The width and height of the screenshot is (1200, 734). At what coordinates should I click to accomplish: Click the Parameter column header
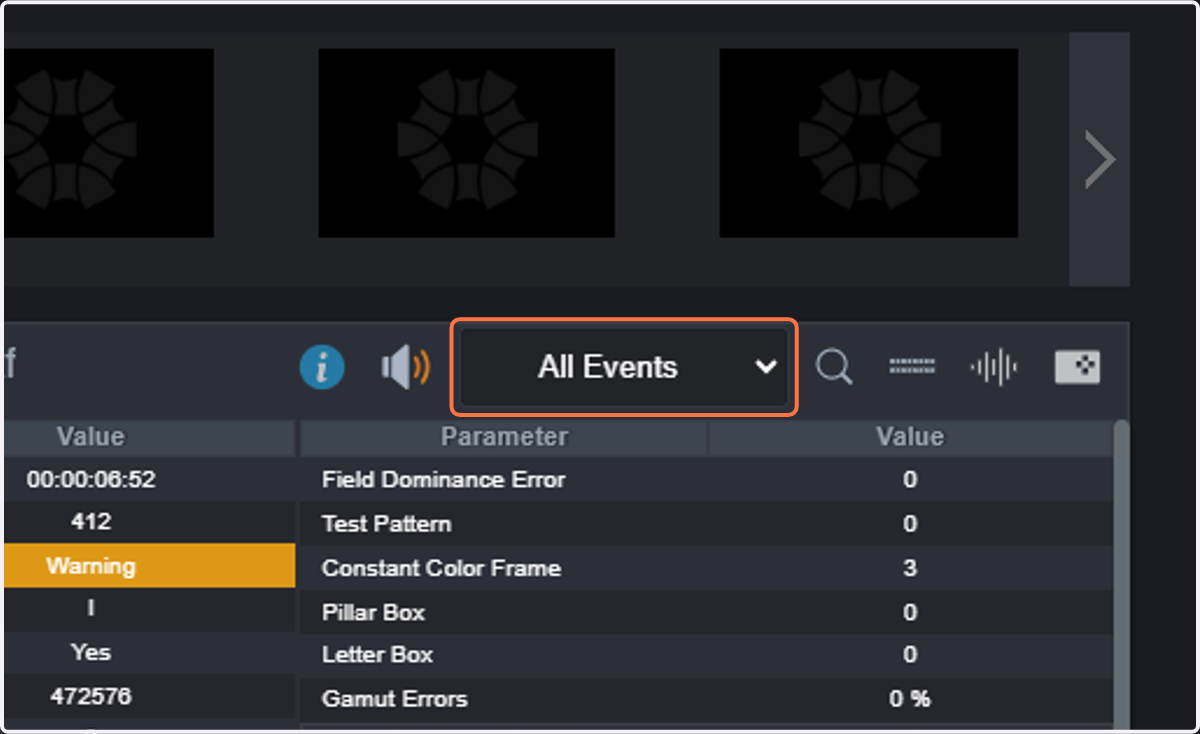504,437
